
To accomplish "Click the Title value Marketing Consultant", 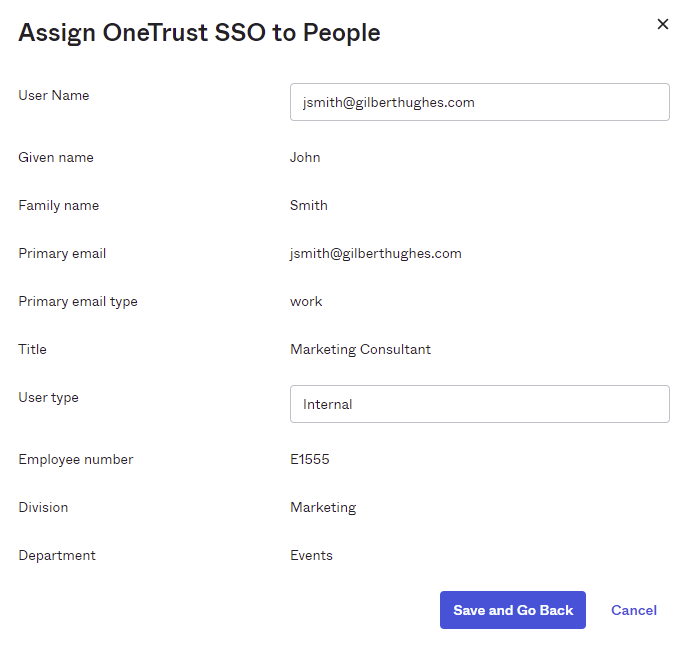I will [360, 349].
